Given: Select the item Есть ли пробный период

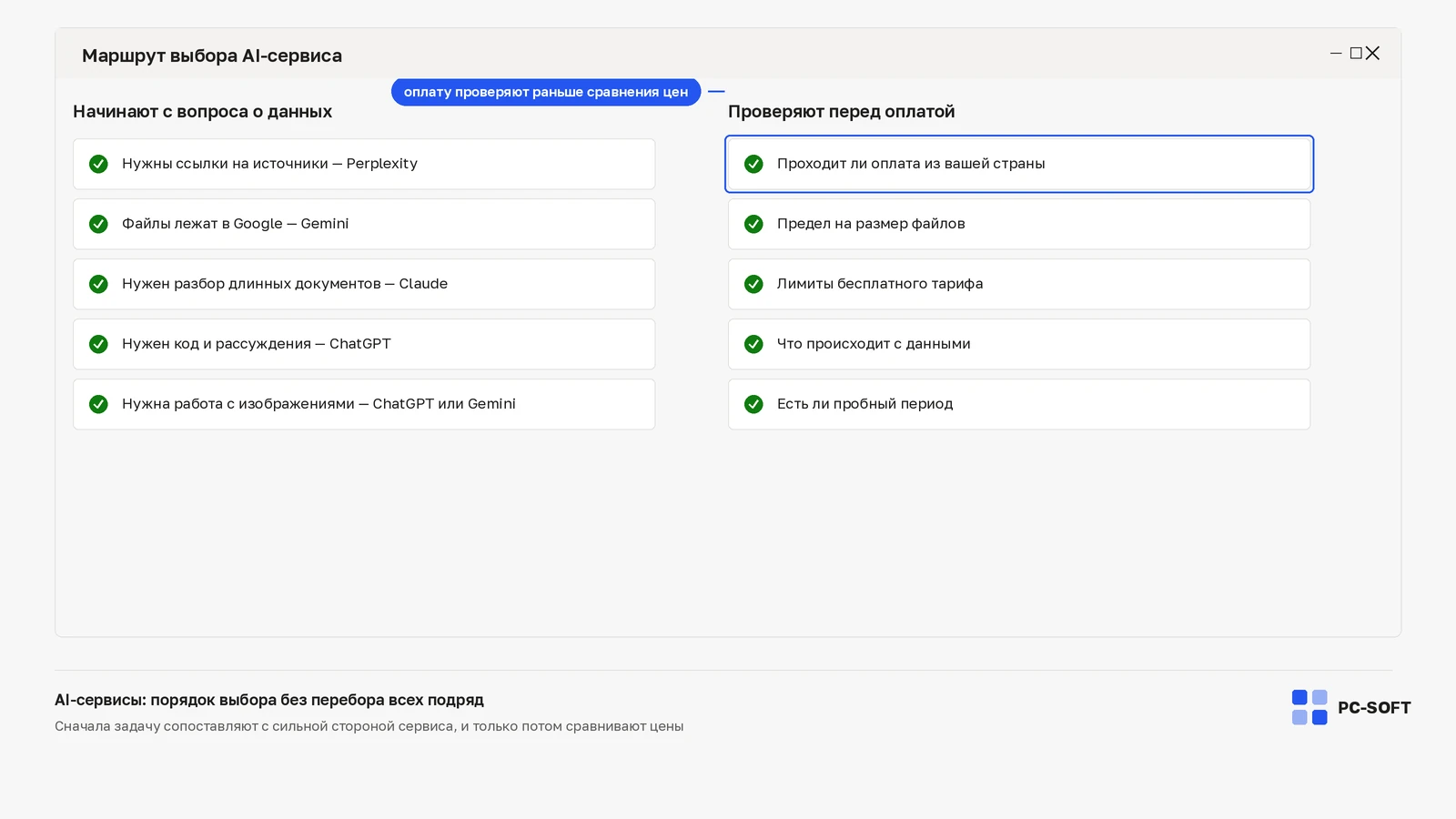Looking at the screenshot, I should point(1019,404).
